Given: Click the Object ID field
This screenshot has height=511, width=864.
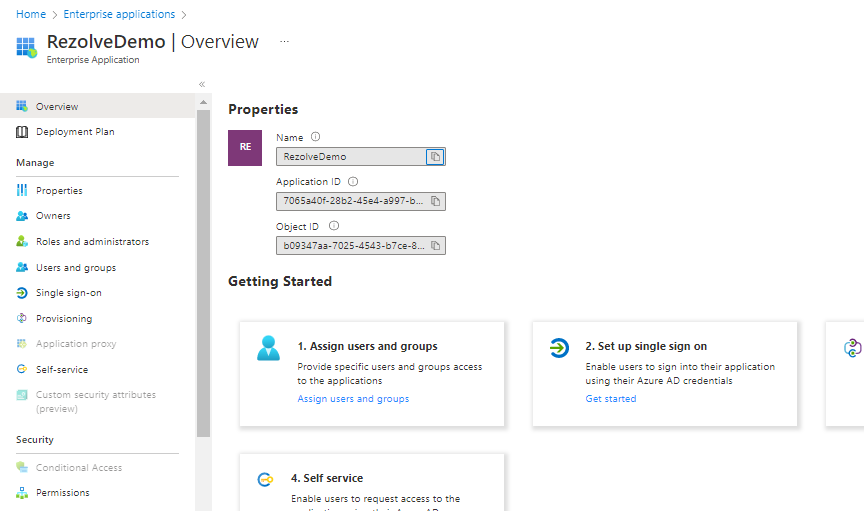Looking at the screenshot, I should 361,245.
